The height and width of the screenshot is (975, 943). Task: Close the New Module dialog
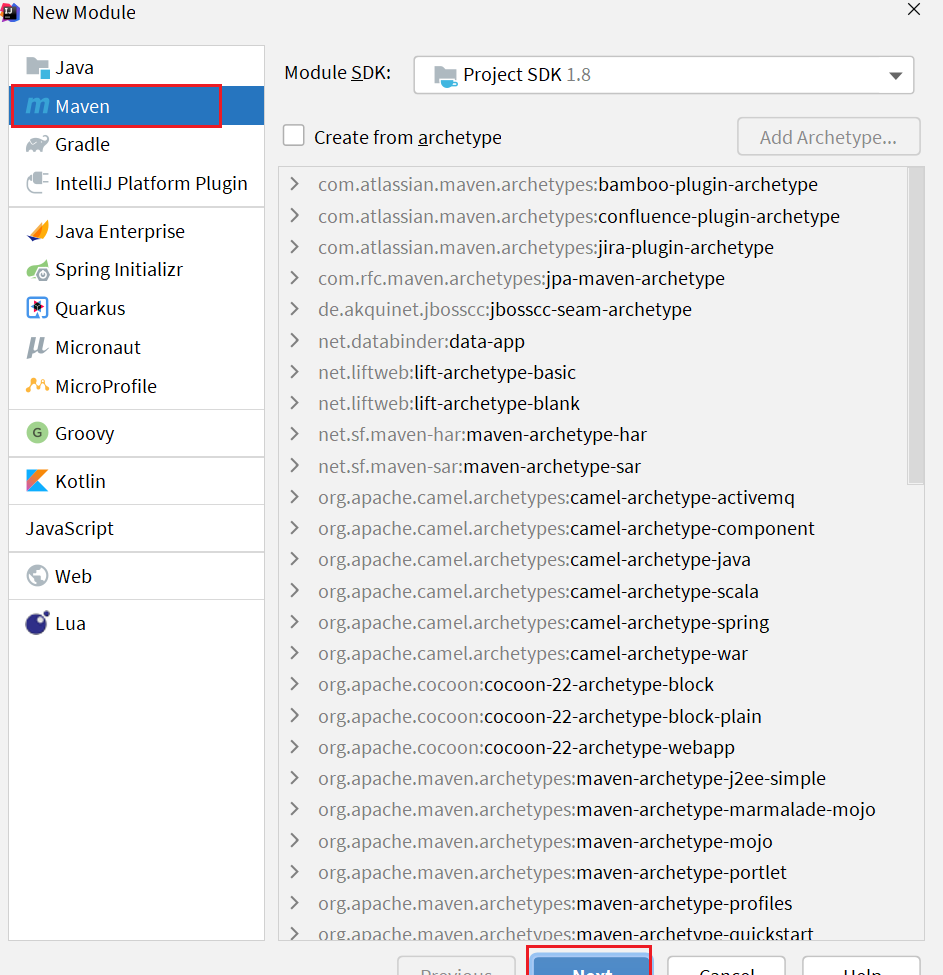click(913, 10)
